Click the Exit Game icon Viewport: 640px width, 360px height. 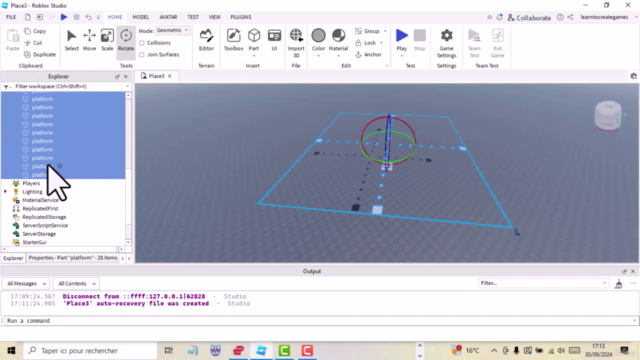point(498,43)
